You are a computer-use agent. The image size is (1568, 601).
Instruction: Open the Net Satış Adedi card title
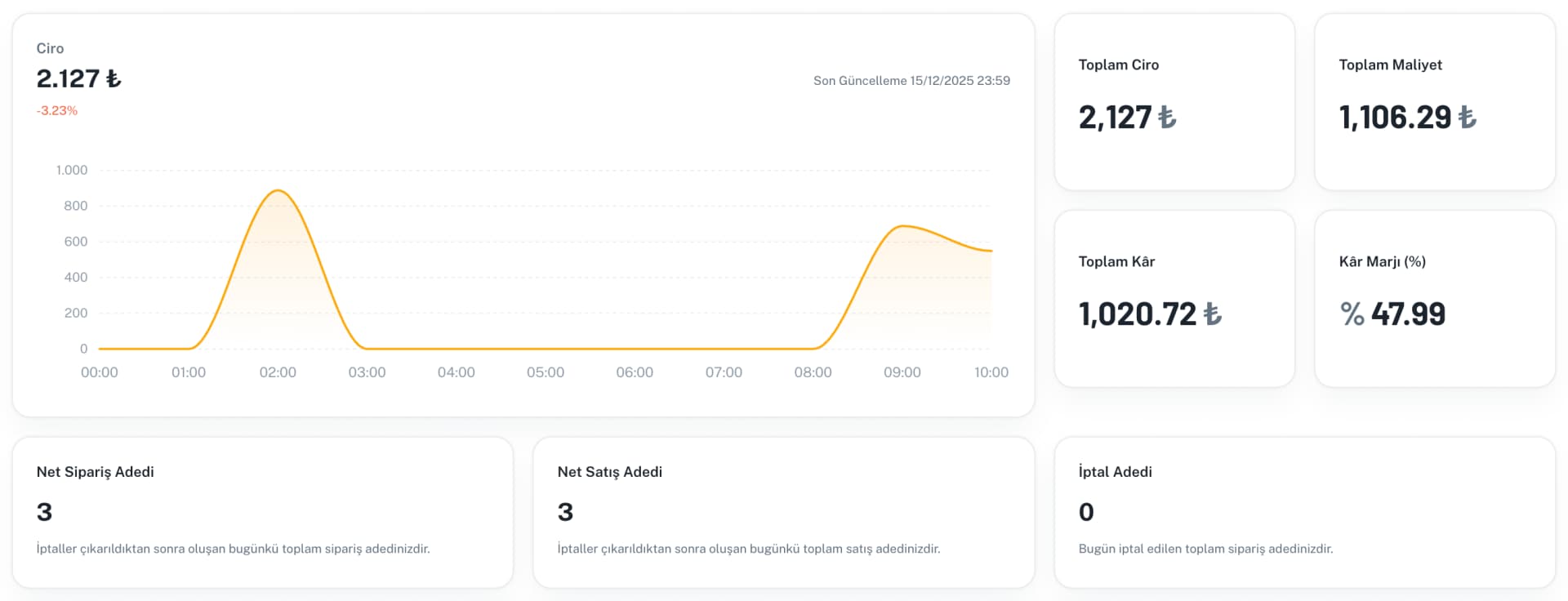click(x=610, y=472)
